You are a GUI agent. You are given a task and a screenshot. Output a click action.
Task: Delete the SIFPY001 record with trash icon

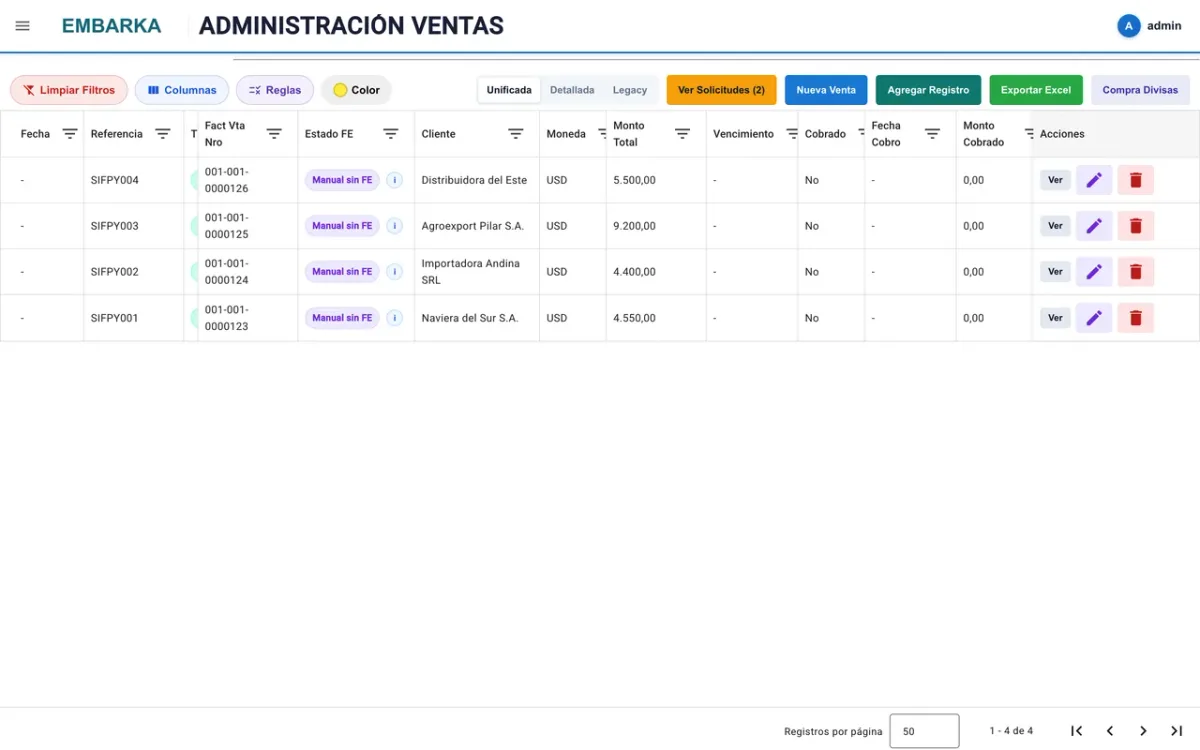pos(1136,318)
